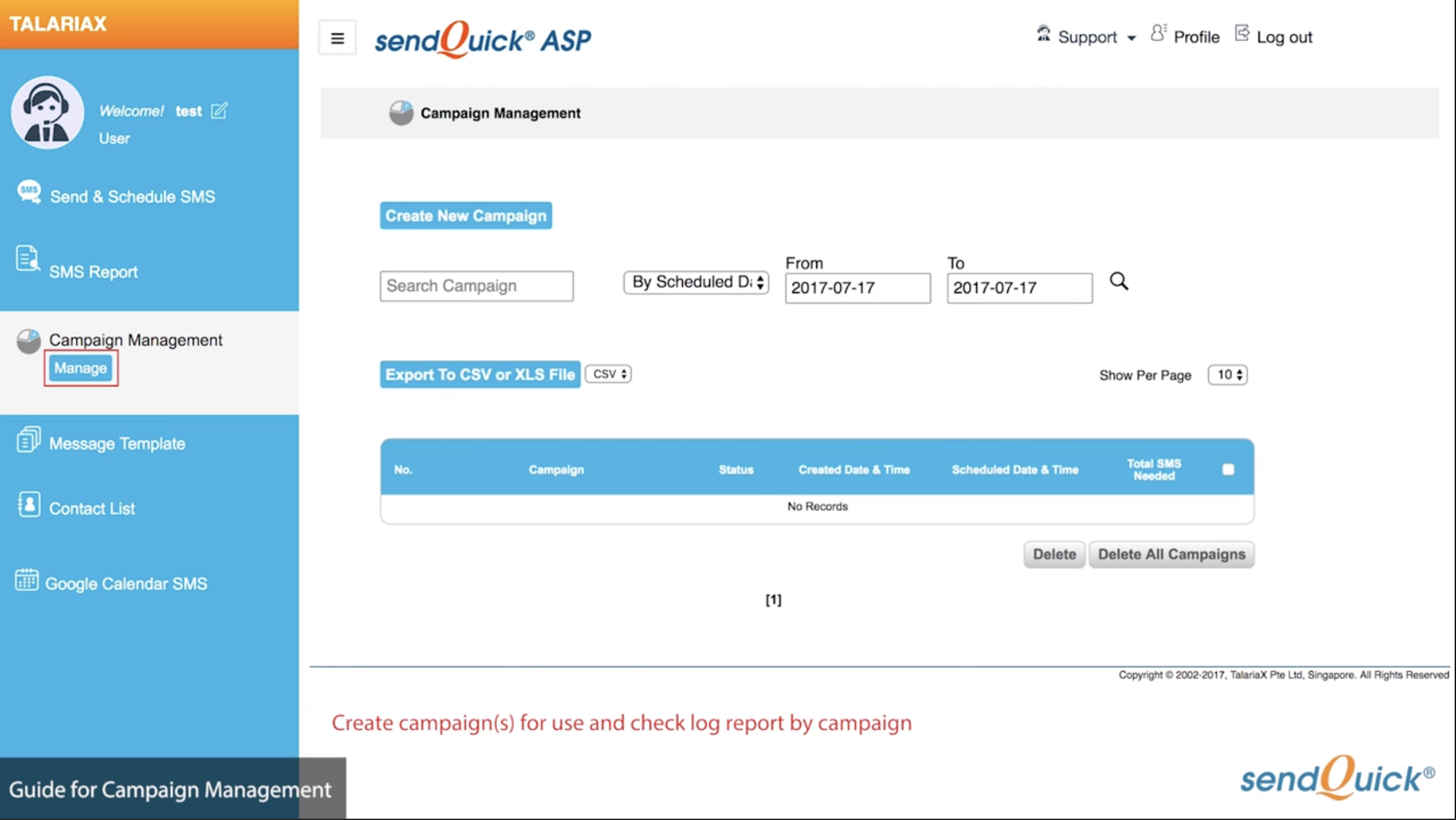Viewport: 1456px width, 820px height.
Task: Click the magnifier search icon
Action: [x=1119, y=281]
